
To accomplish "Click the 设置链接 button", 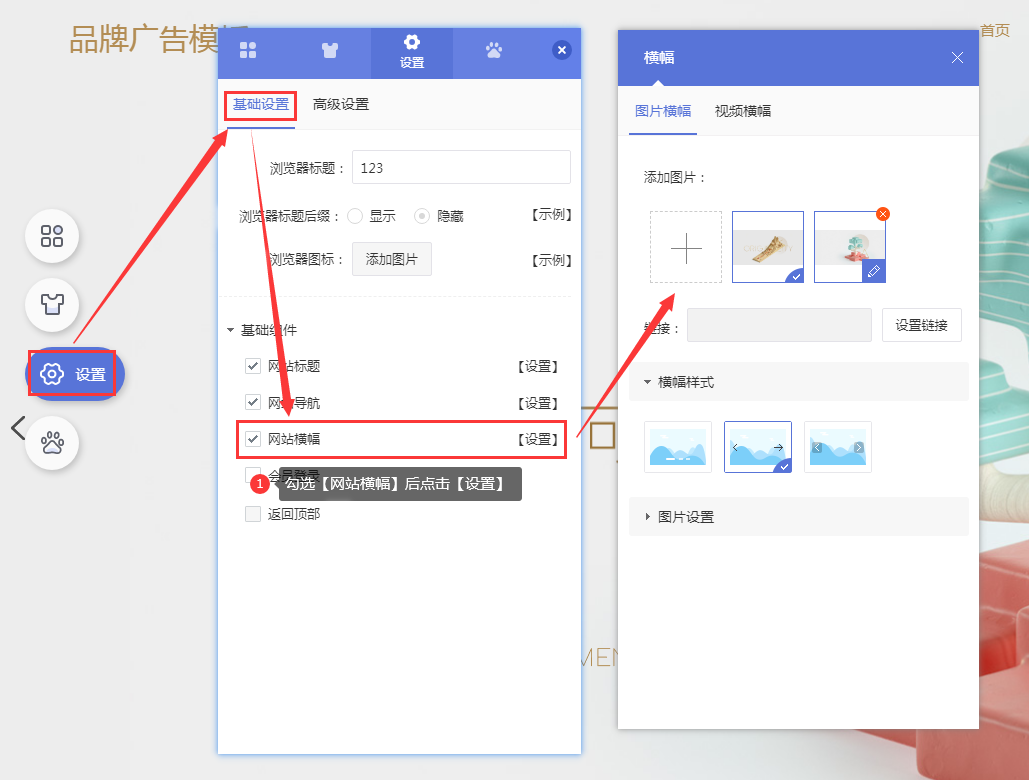I will [921, 325].
